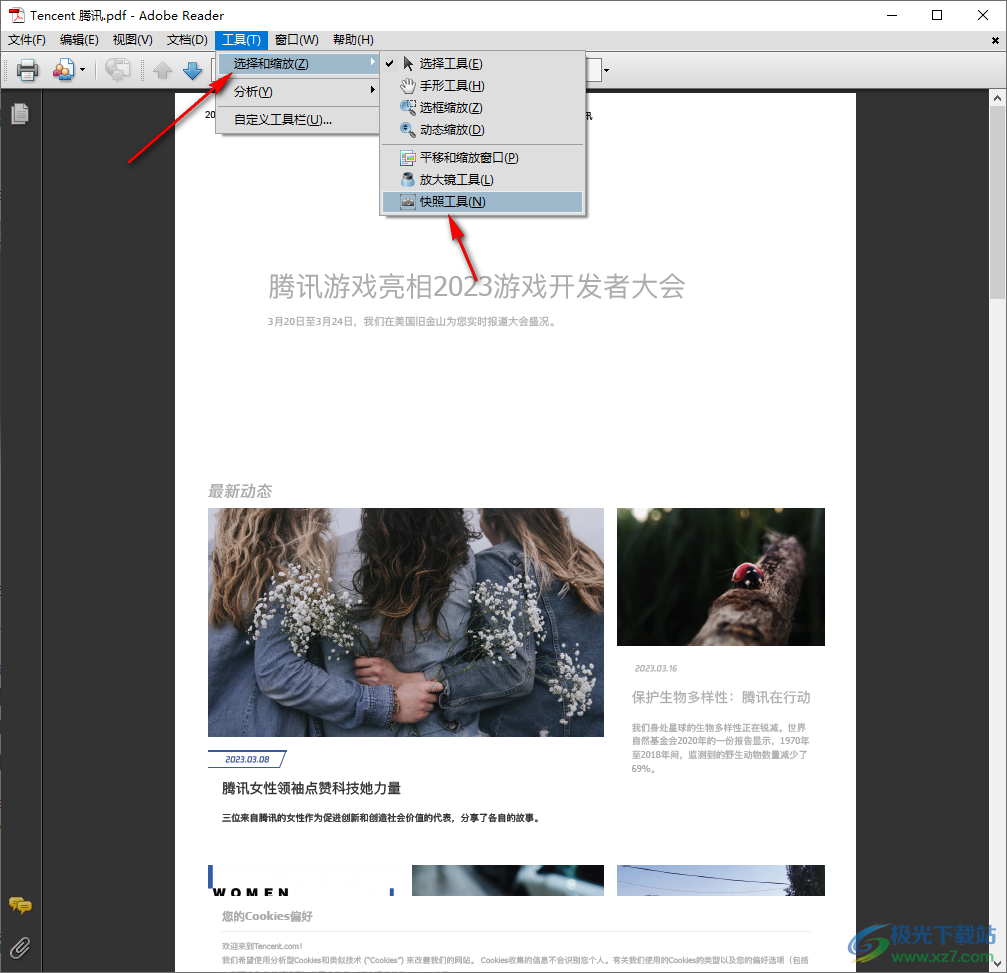
Task: Click the greyed-out globe toolbar icon
Action: click(118, 69)
